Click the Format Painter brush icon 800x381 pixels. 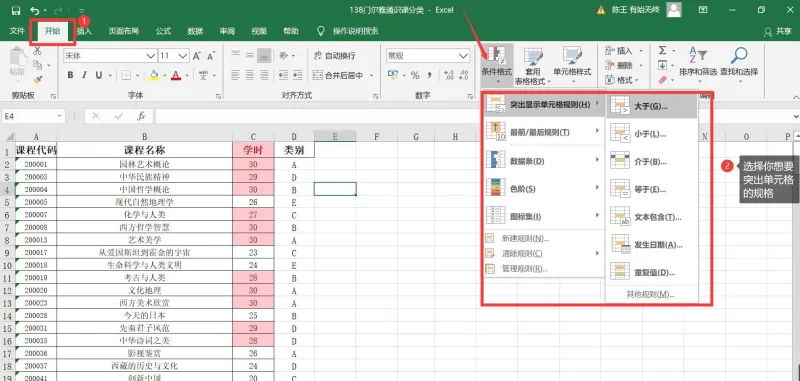(x=37, y=79)
